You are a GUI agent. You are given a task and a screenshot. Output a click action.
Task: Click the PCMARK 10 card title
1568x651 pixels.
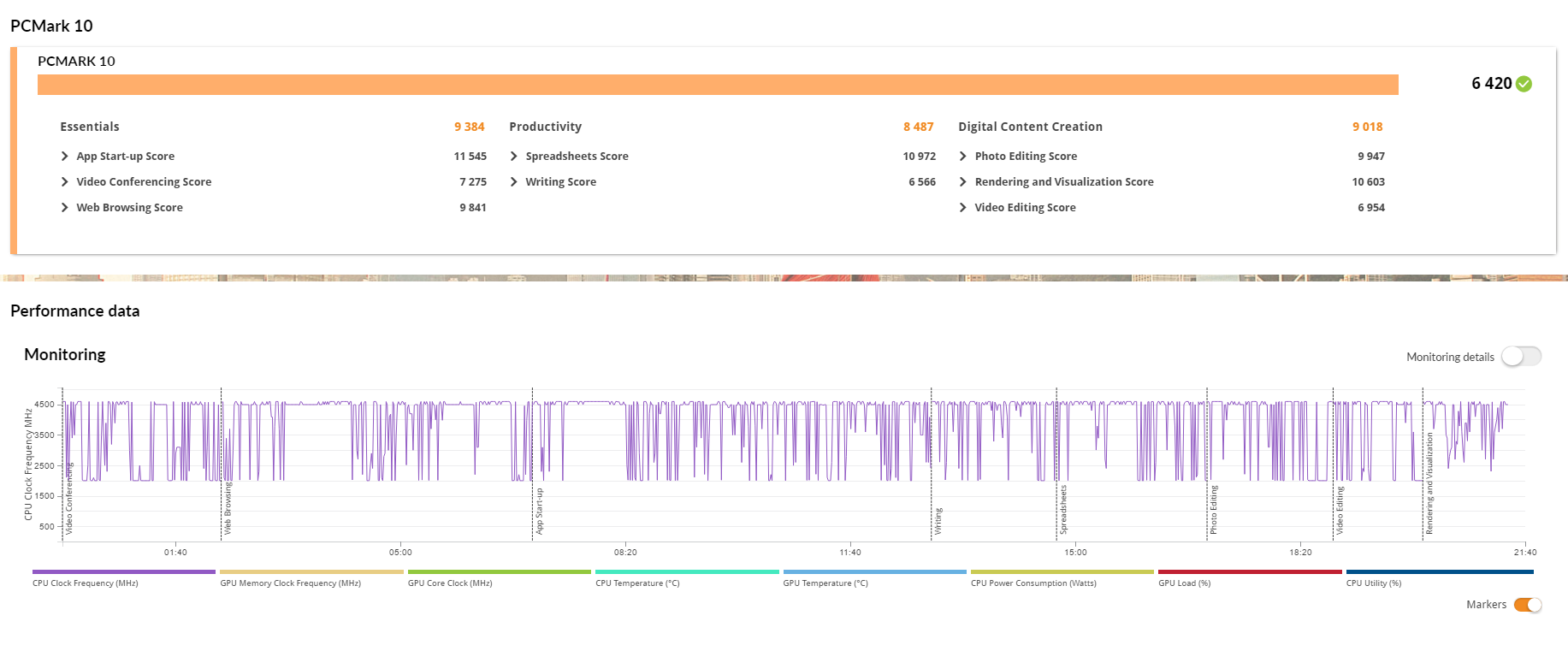[76, 62]
